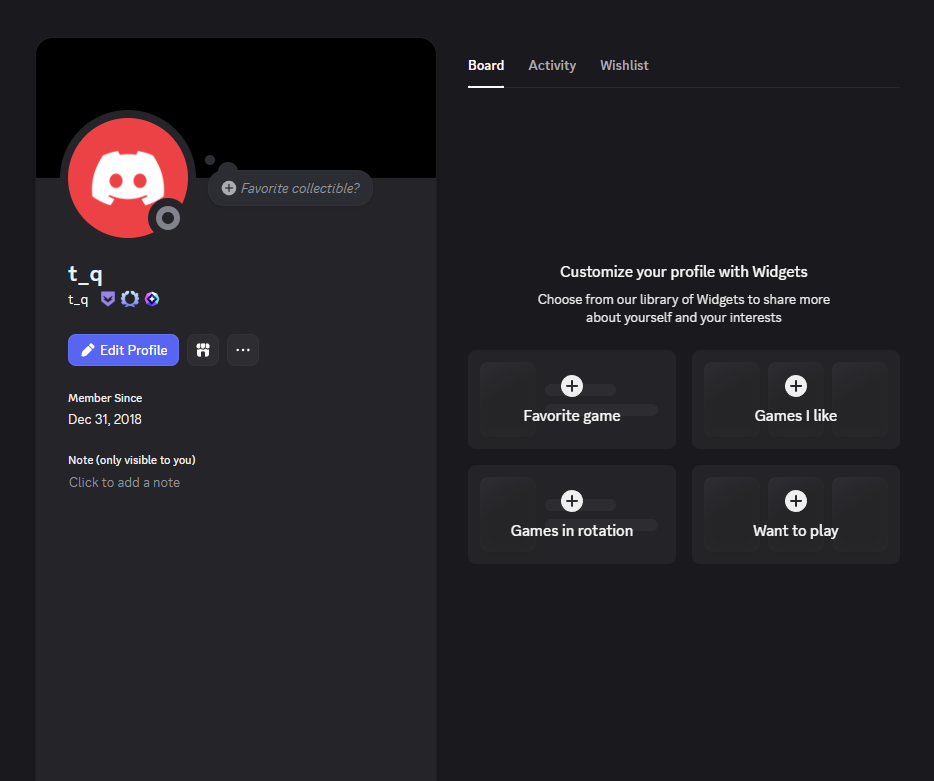Click the large t_q display name

pos(85,274)
